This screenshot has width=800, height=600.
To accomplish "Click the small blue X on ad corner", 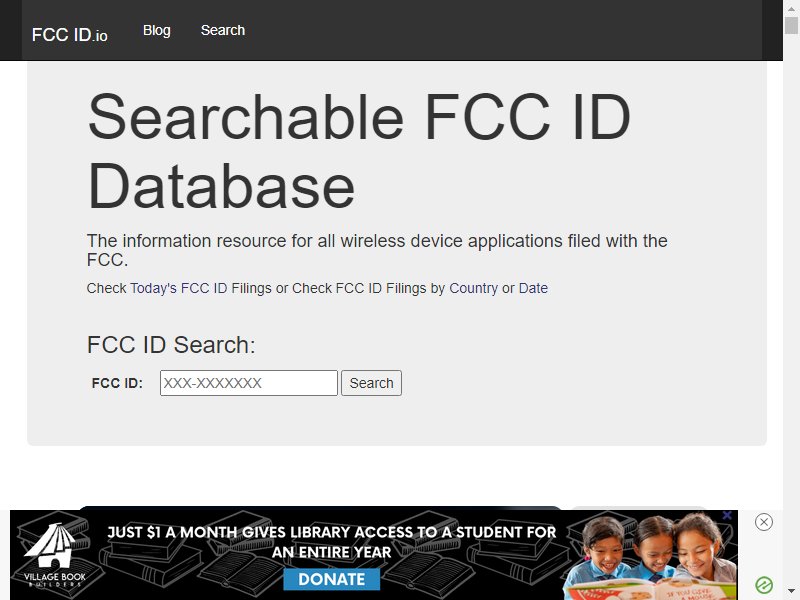I will pyautogui.click(x=728, y=515).
